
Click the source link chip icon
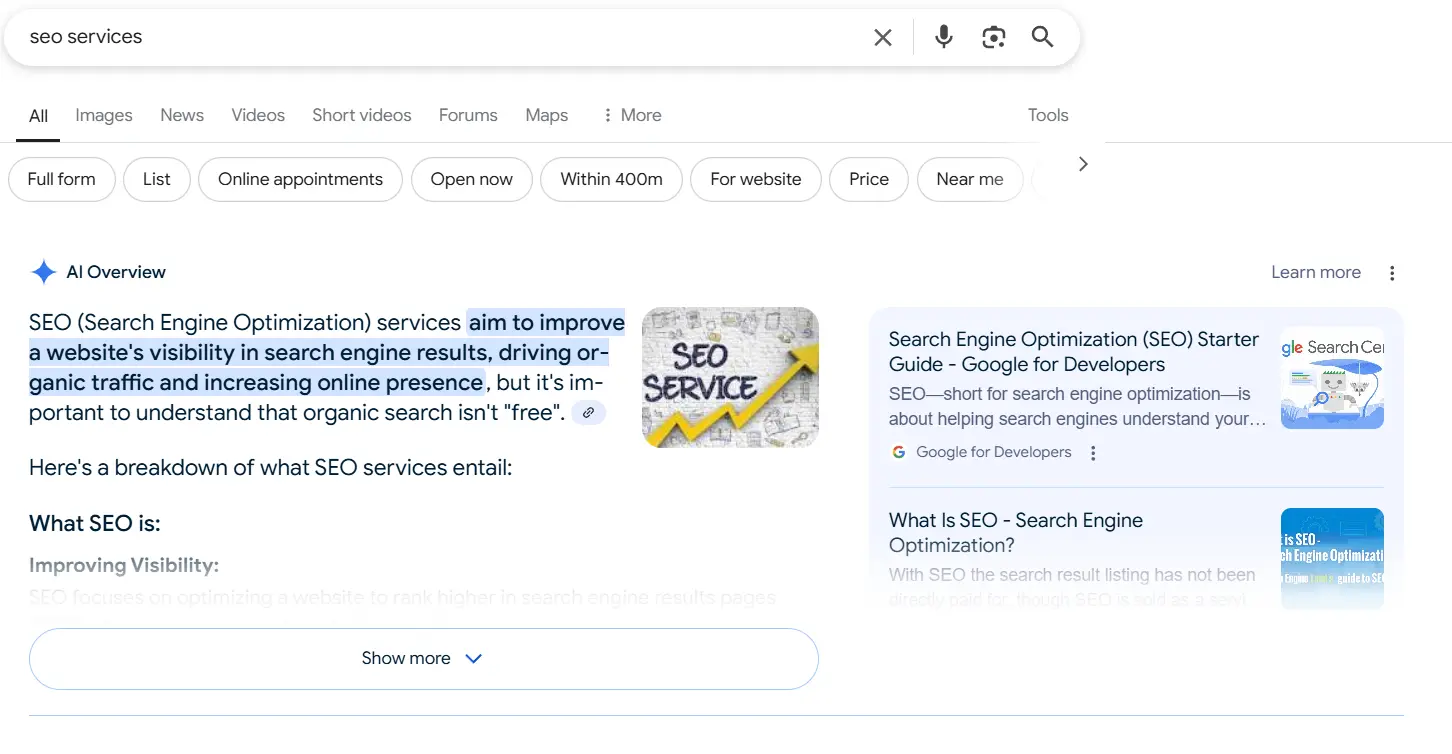point(589,412)
